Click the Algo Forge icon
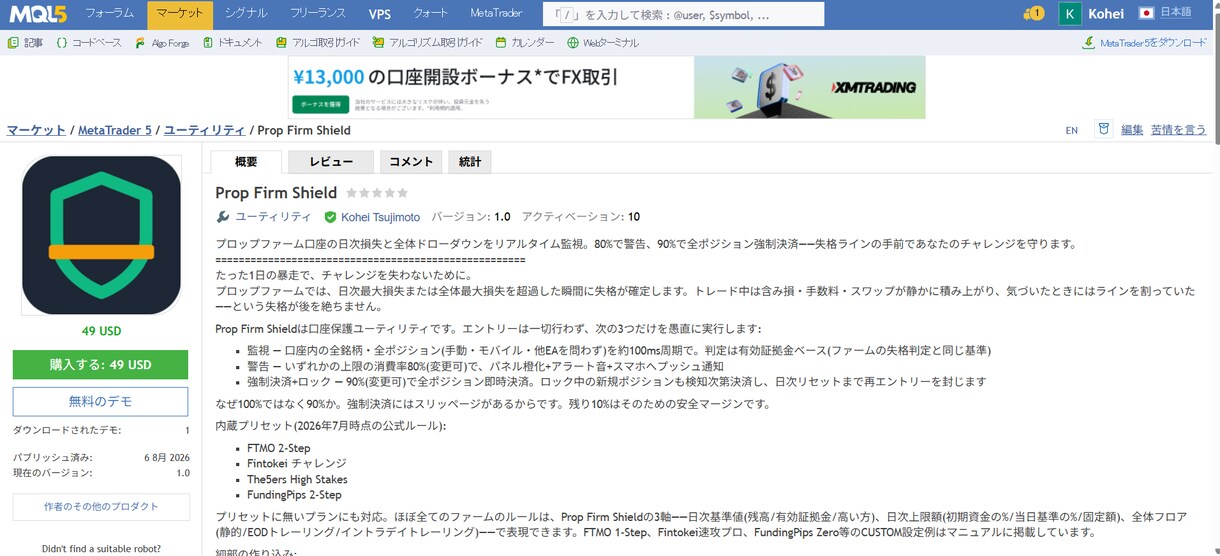Image resolution: width=1220 pixels, height=556 pixels. (x=141, y=43)
